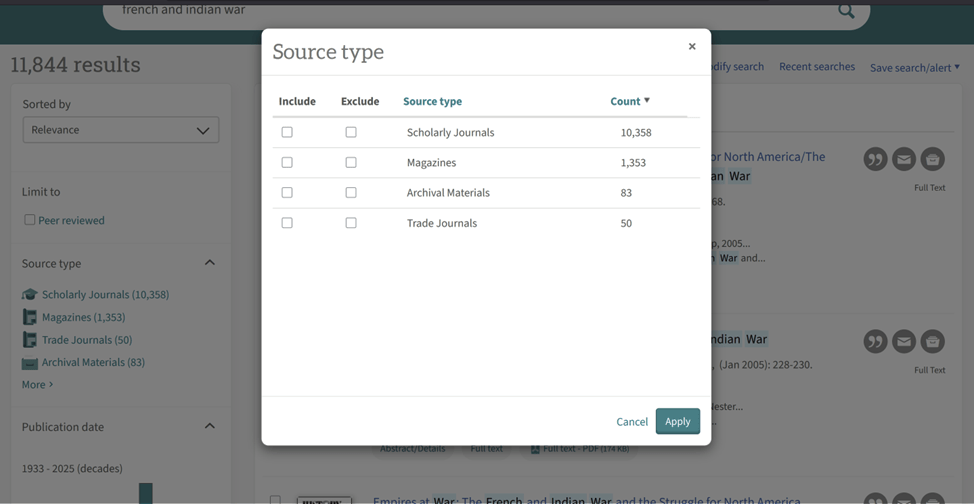Open the Save search/alert menu
974x504 pixels.
point(914,67)
